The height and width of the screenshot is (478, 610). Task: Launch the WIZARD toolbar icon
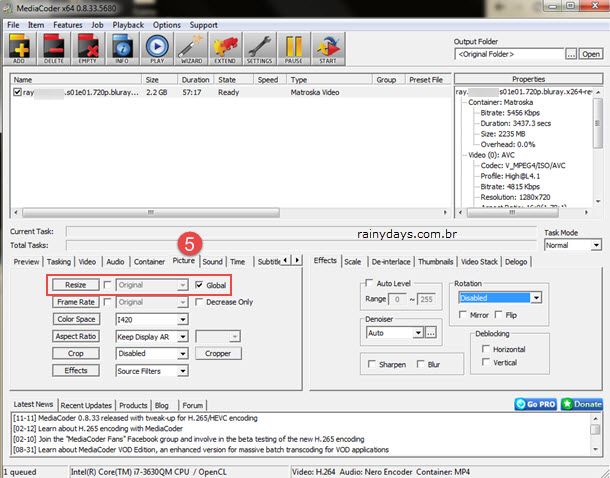(191, 49)
